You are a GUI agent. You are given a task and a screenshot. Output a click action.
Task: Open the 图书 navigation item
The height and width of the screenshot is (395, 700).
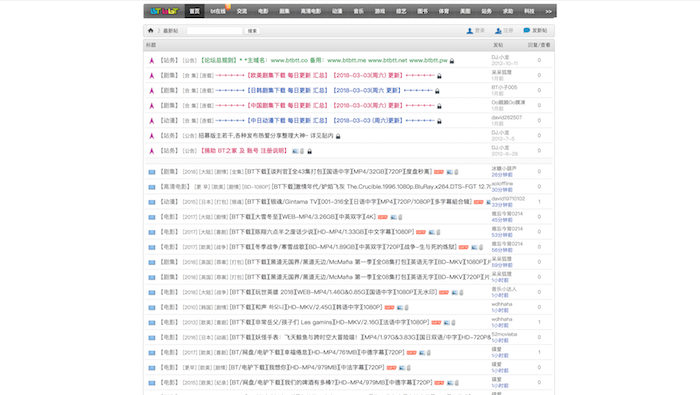422,11
